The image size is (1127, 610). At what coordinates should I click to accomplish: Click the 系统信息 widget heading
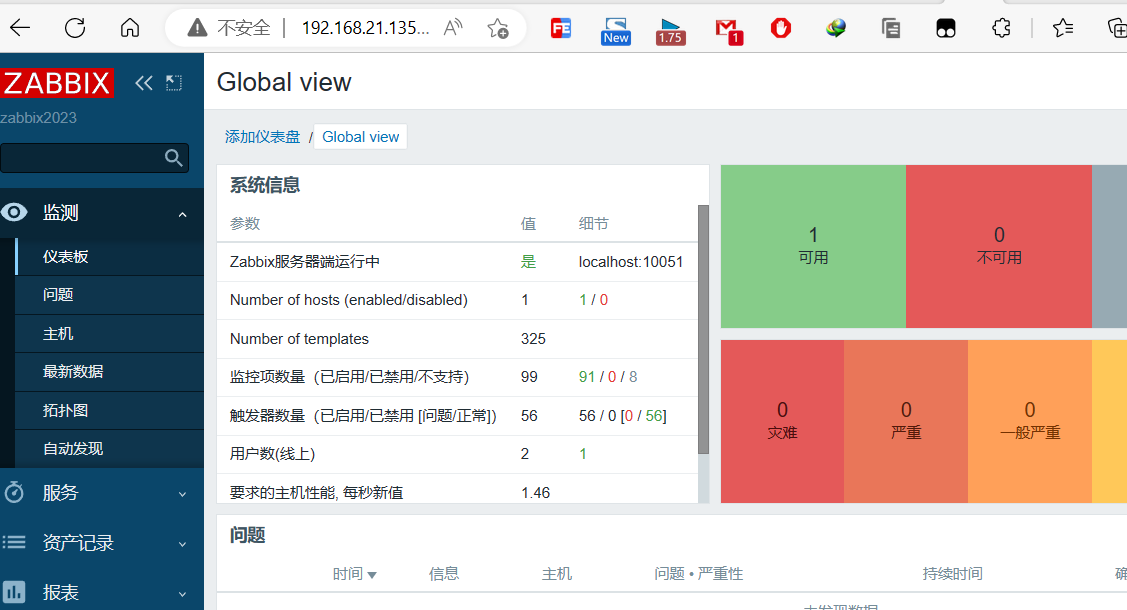click(264, 185)
